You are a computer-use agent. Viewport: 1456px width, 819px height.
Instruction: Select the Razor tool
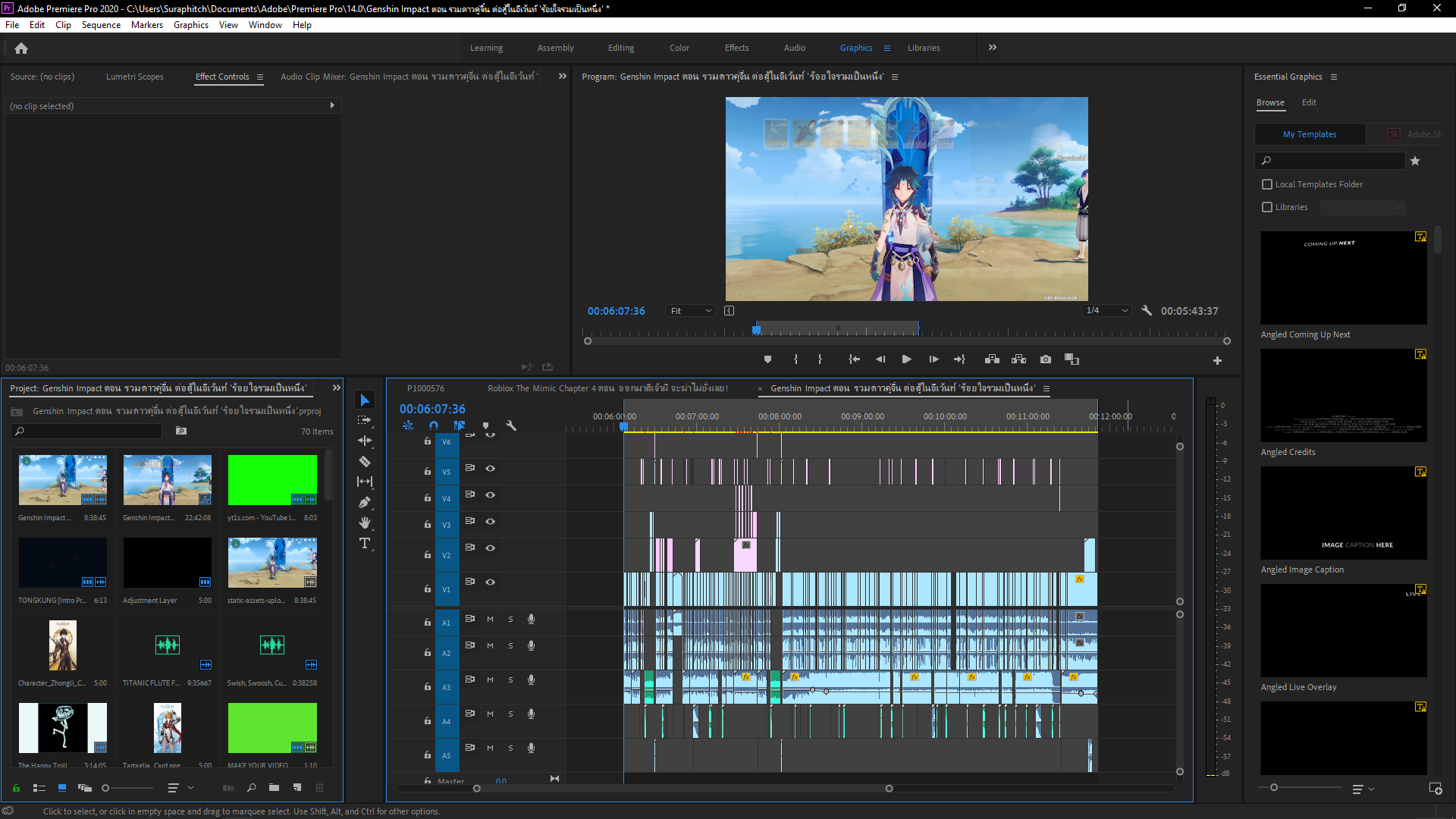click(x=365, y=461)
